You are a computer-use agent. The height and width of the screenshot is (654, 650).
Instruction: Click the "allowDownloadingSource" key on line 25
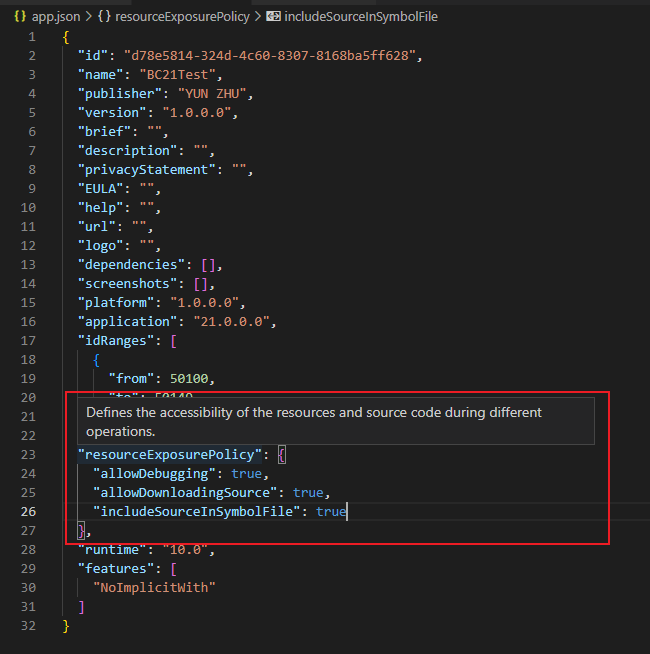pos(184,493)
